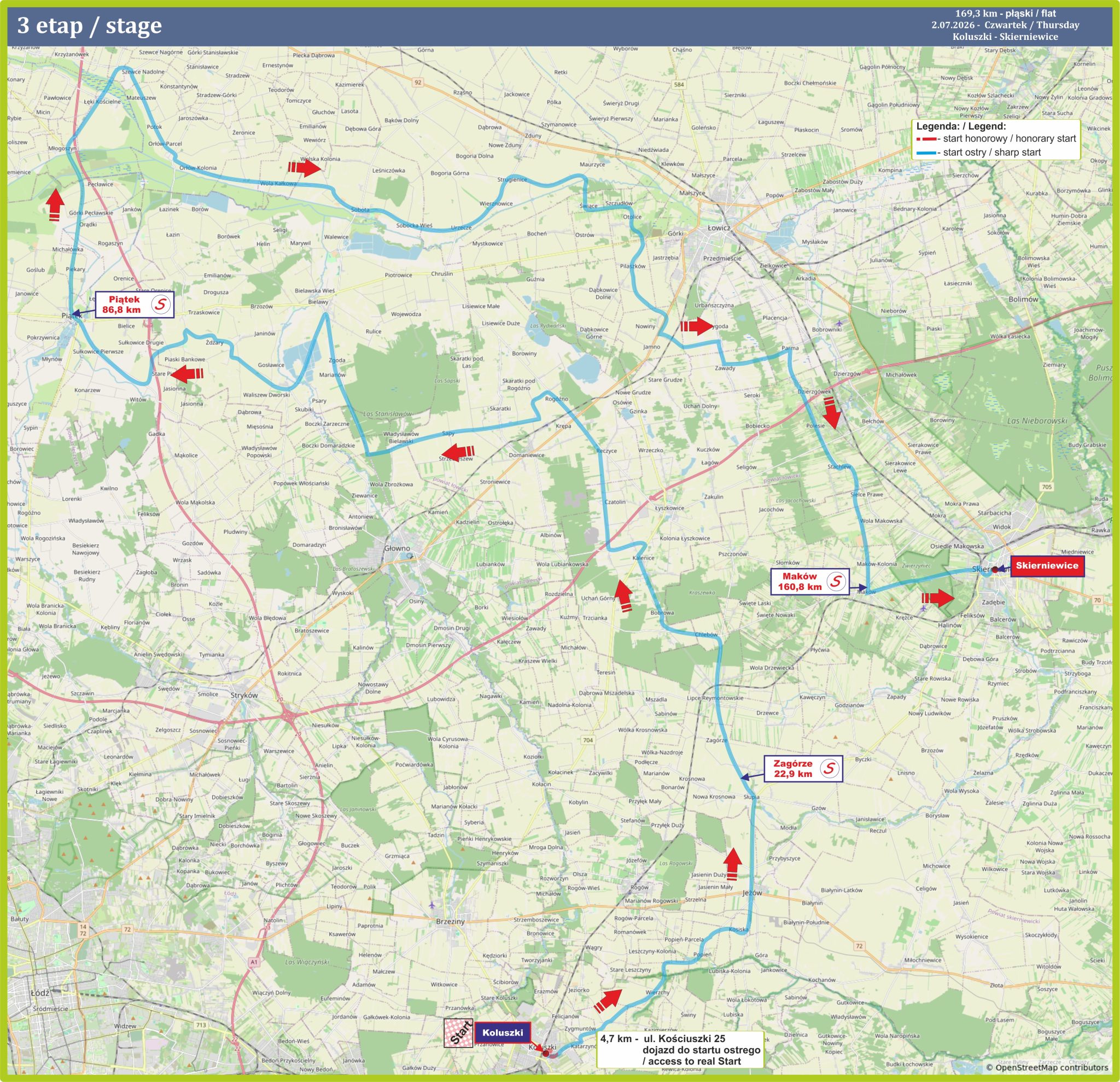
Task: Click the road 92 shield
Action: (418, 82)
